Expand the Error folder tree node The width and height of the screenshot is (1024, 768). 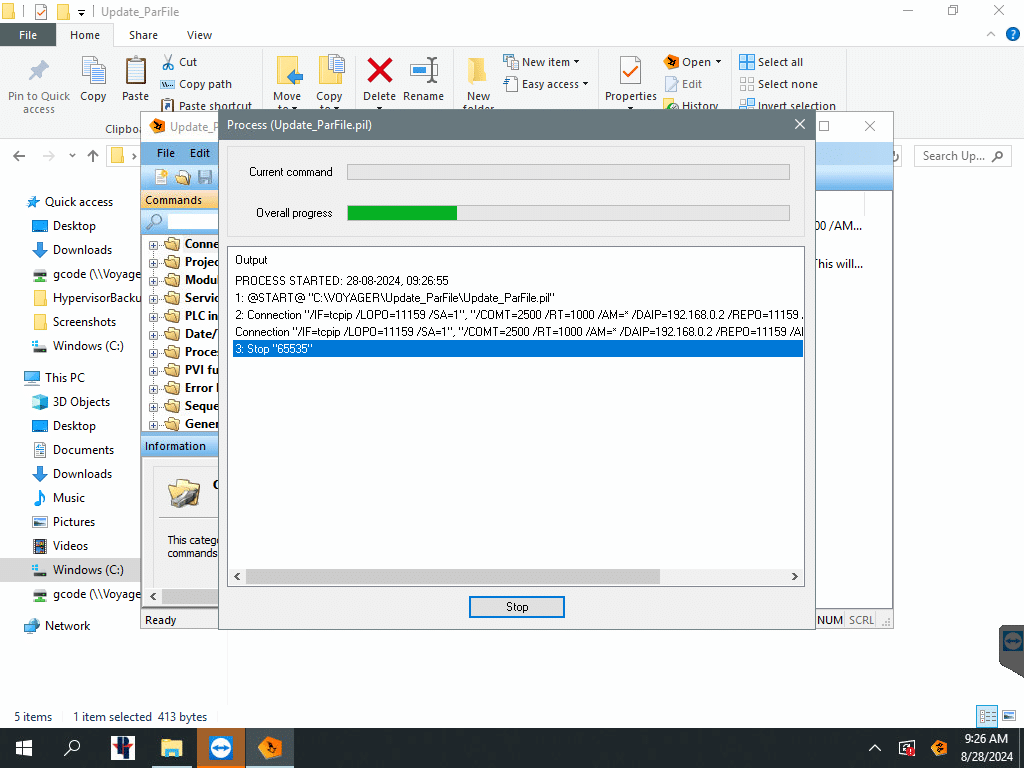point(154,388)
